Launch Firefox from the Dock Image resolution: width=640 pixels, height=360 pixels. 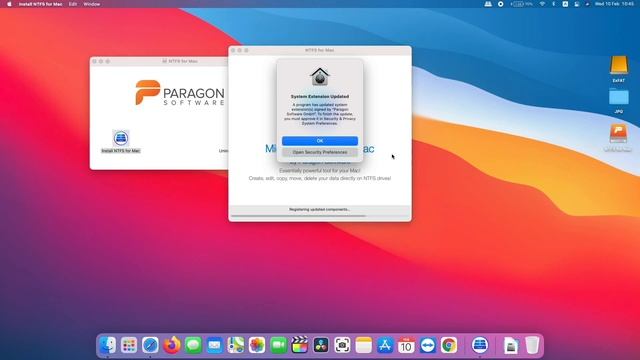(172, 345)
